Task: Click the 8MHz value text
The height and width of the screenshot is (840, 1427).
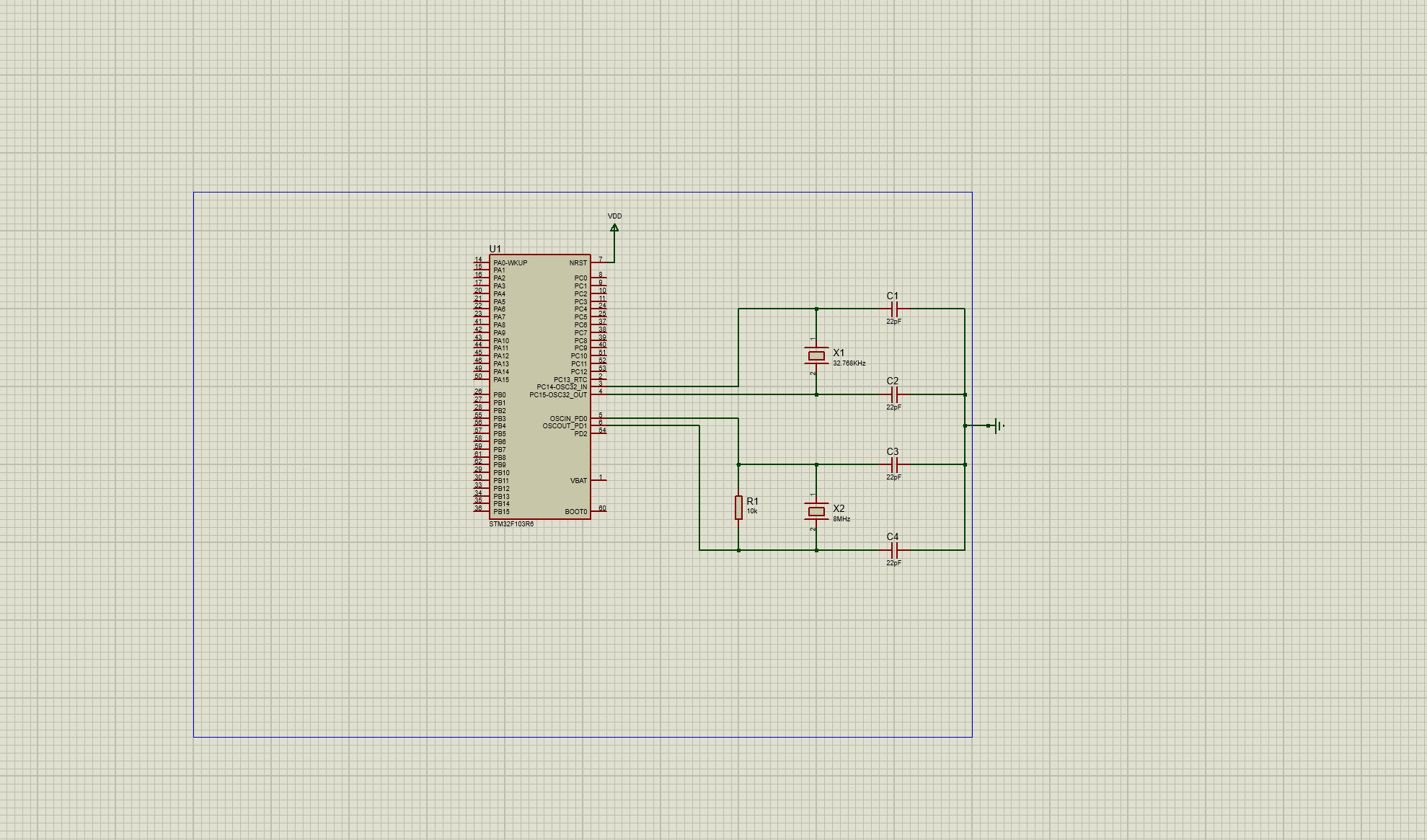Action: point(841,519)
